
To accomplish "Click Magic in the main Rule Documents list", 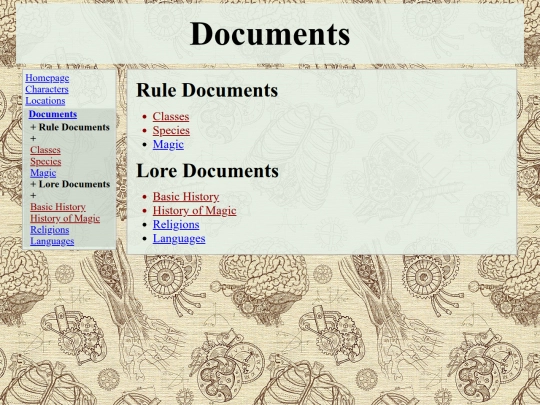I will click(x=168, y=144).
